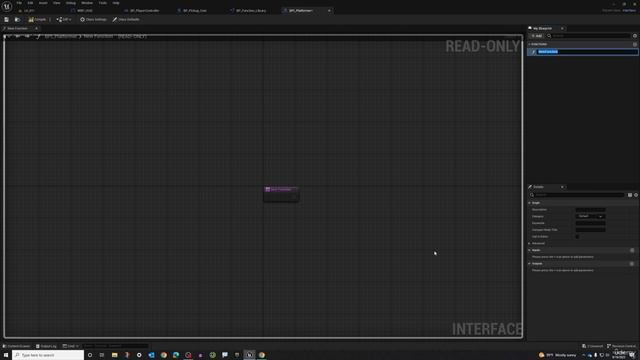Open Revision Control status

621,346
